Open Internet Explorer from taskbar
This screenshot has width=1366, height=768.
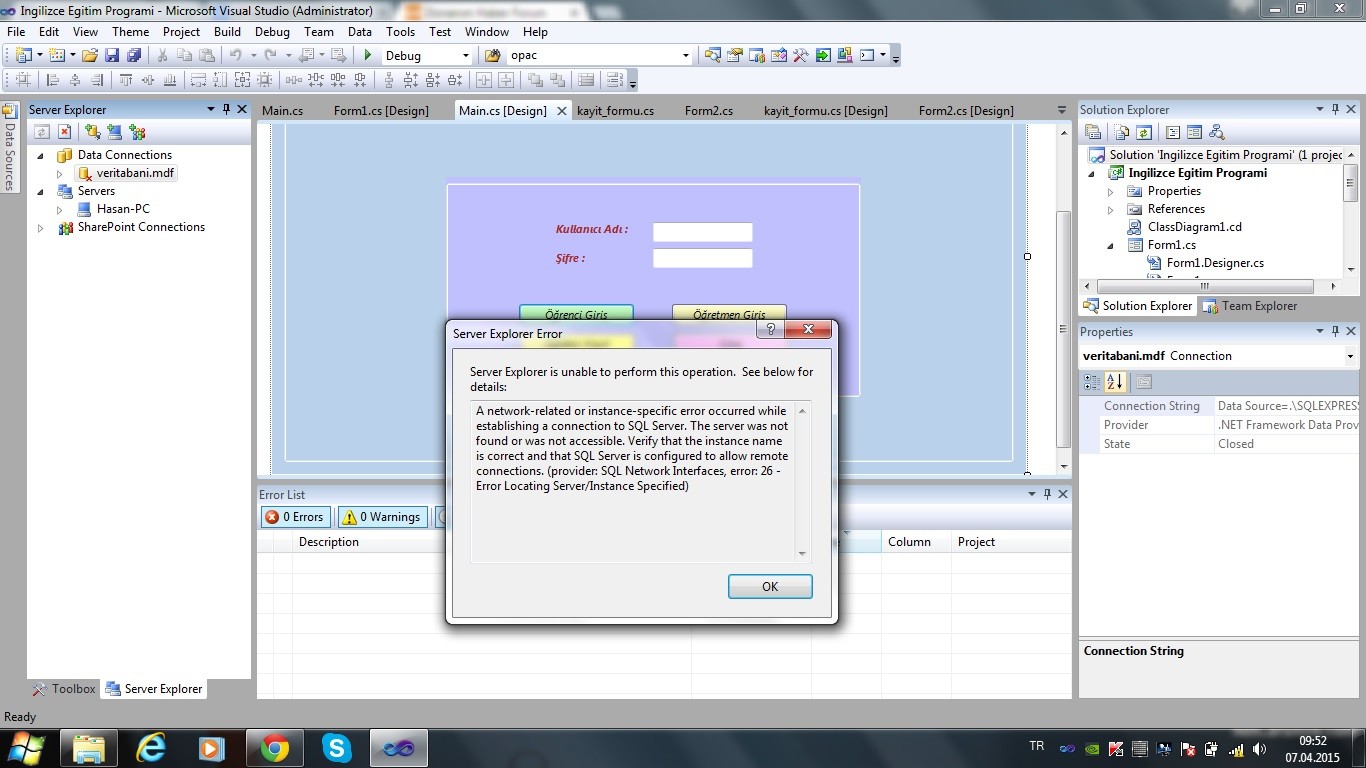coord(151,747)
